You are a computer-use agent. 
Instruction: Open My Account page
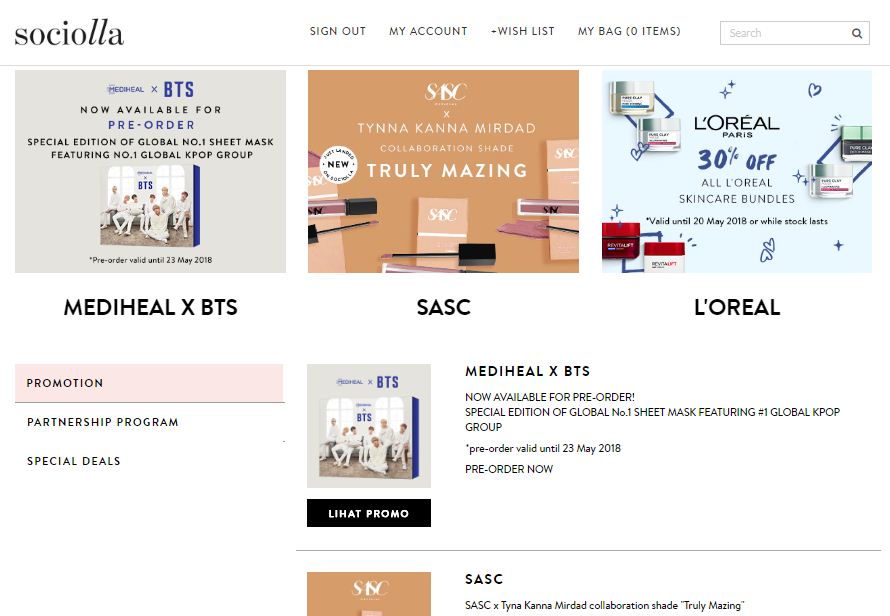click(428, 31)
